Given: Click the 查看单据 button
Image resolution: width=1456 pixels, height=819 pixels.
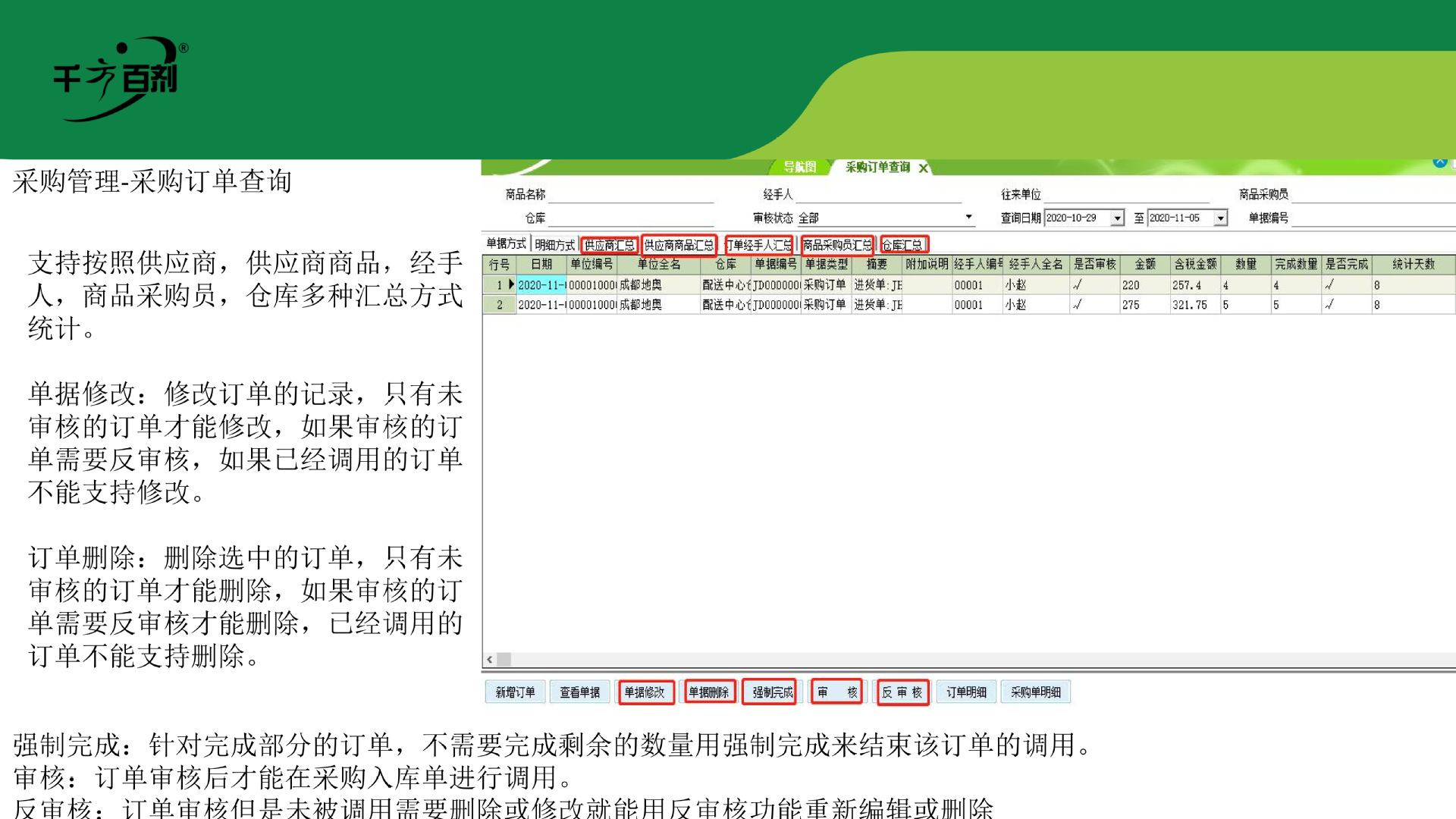Looking at the screenshot, I should (x=580, y=692).
